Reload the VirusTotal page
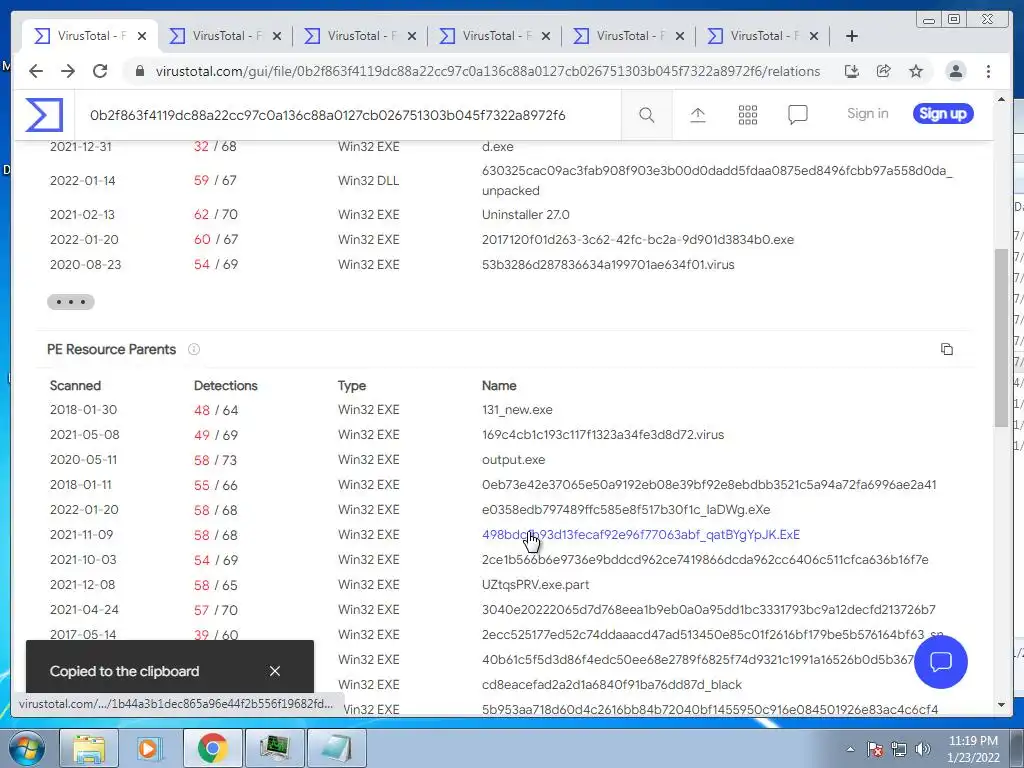The width and height of the screenshot is (1024, 768). (100, 71)
